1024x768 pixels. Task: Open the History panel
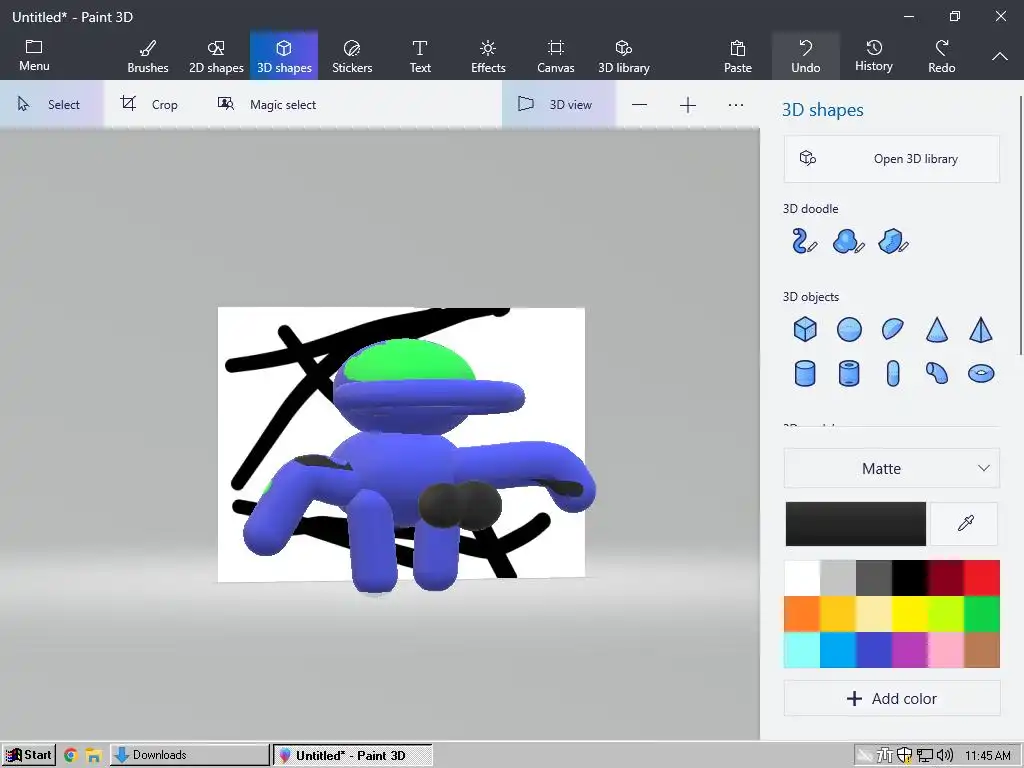click(874, 55)
